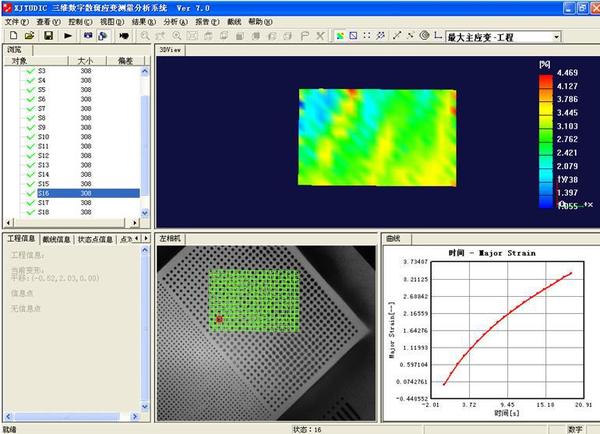
Task: Sort by the 对象 column header
Action: pos(36,61)
